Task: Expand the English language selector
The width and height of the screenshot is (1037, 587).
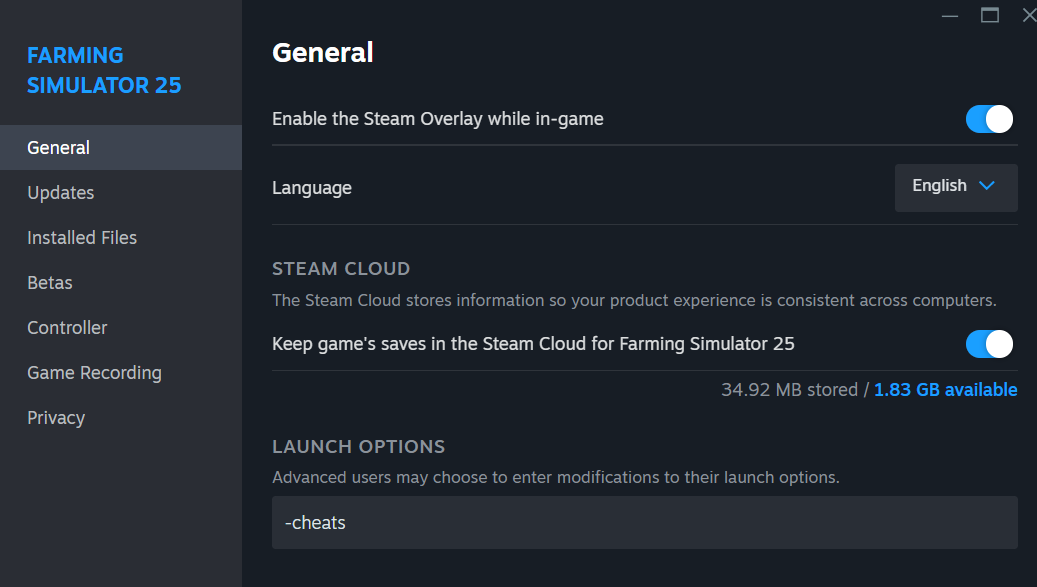Action: (955, 187)
